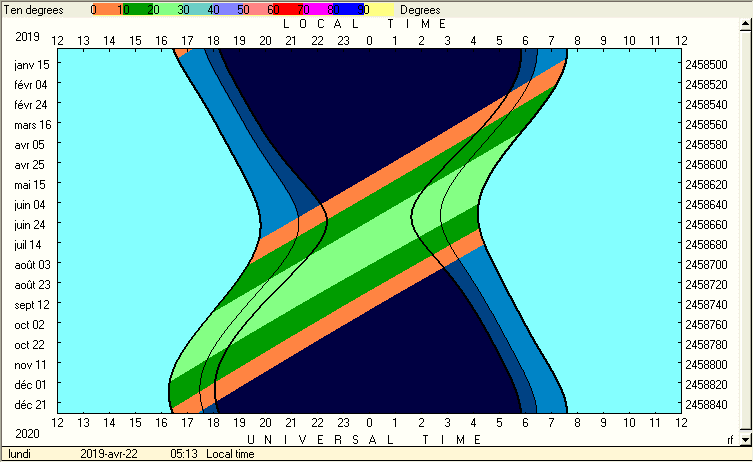Screen dimensions: 754x463
Task: Select the yellow 90 degrees legend swatch
Action: (379, 10)
